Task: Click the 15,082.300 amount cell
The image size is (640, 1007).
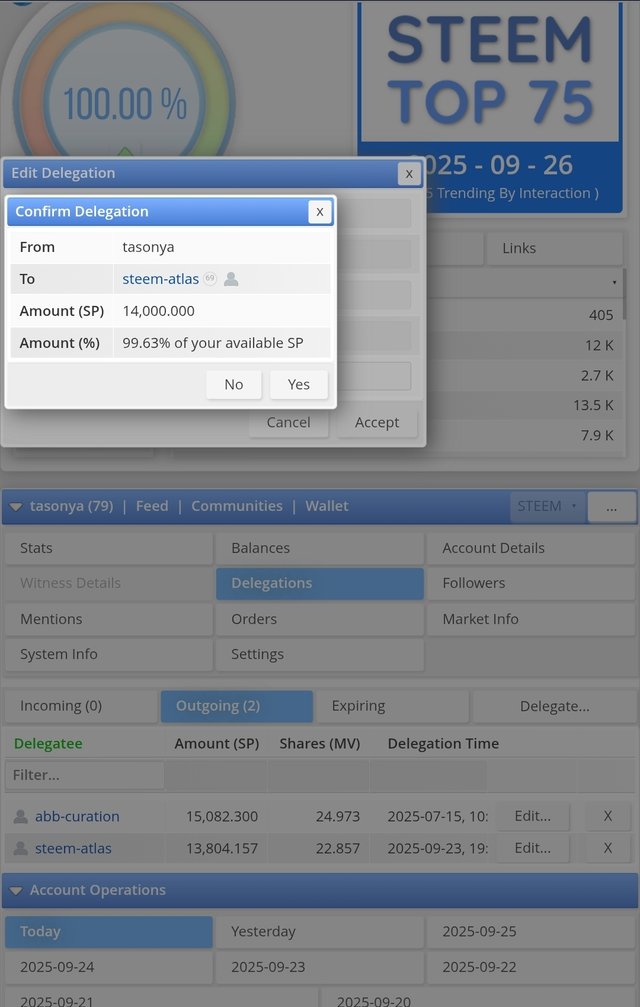Action: pyautogui.click(x=222, y=816)
